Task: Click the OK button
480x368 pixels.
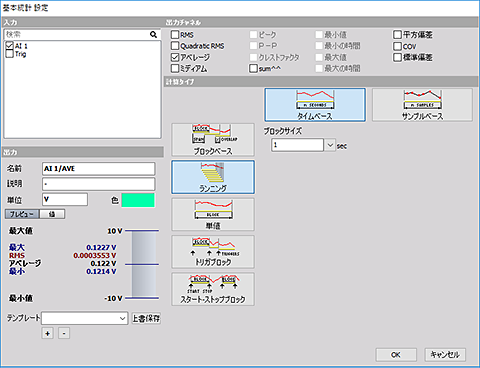Action: point(396,355)
